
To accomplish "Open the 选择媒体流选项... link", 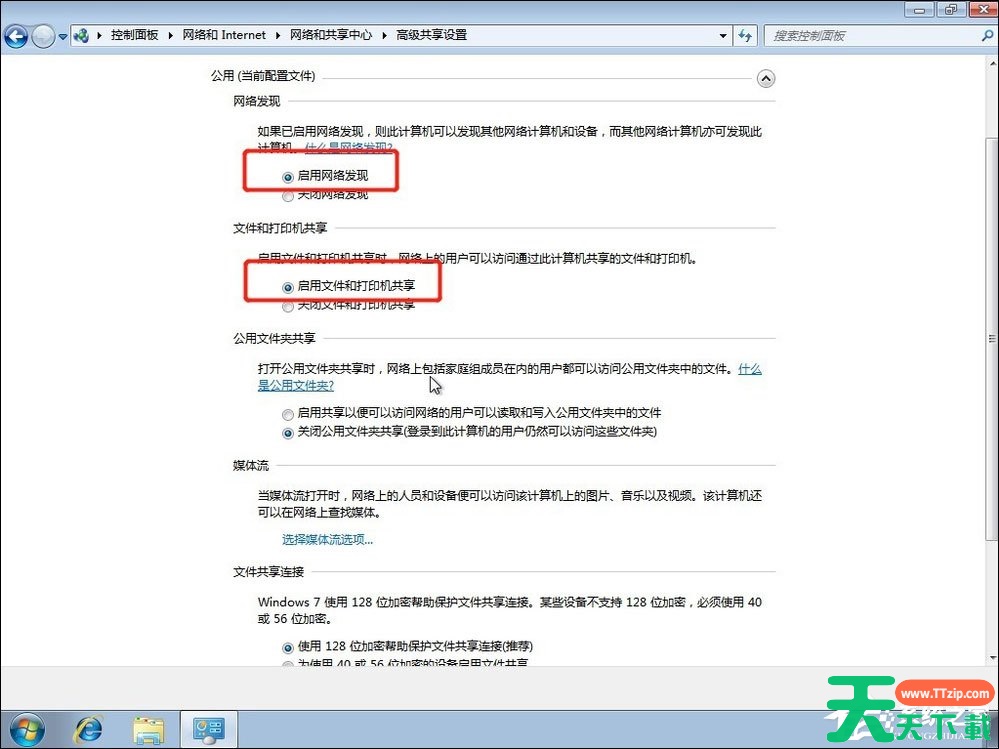I will pos(327,540).
